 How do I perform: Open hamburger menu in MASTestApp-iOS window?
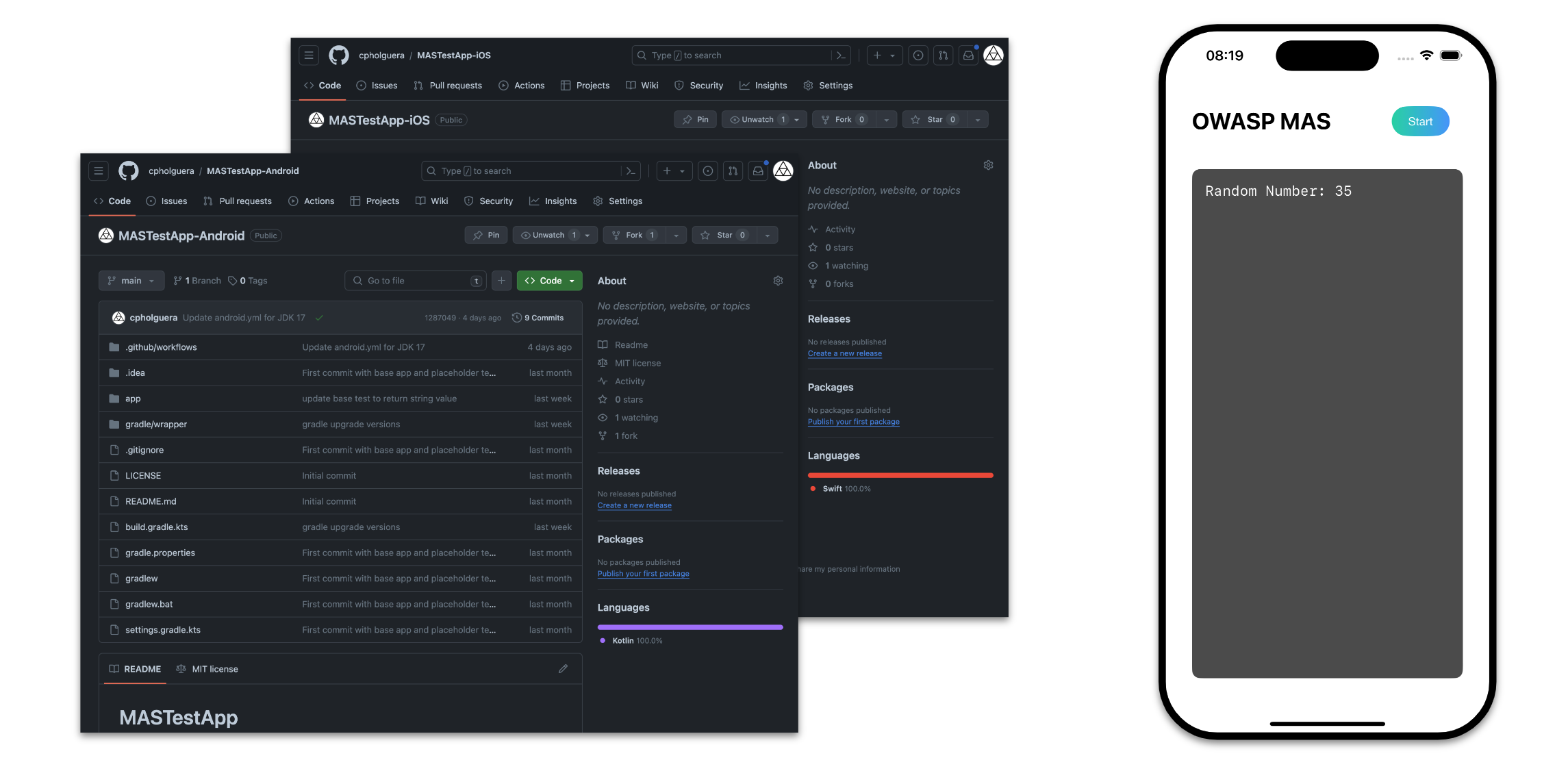tap(309, 55)
